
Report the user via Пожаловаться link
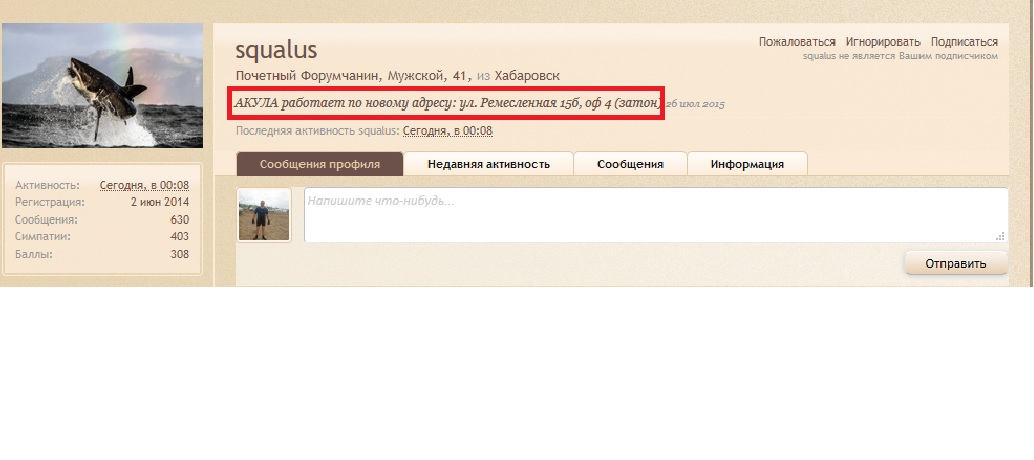(796, 42)
